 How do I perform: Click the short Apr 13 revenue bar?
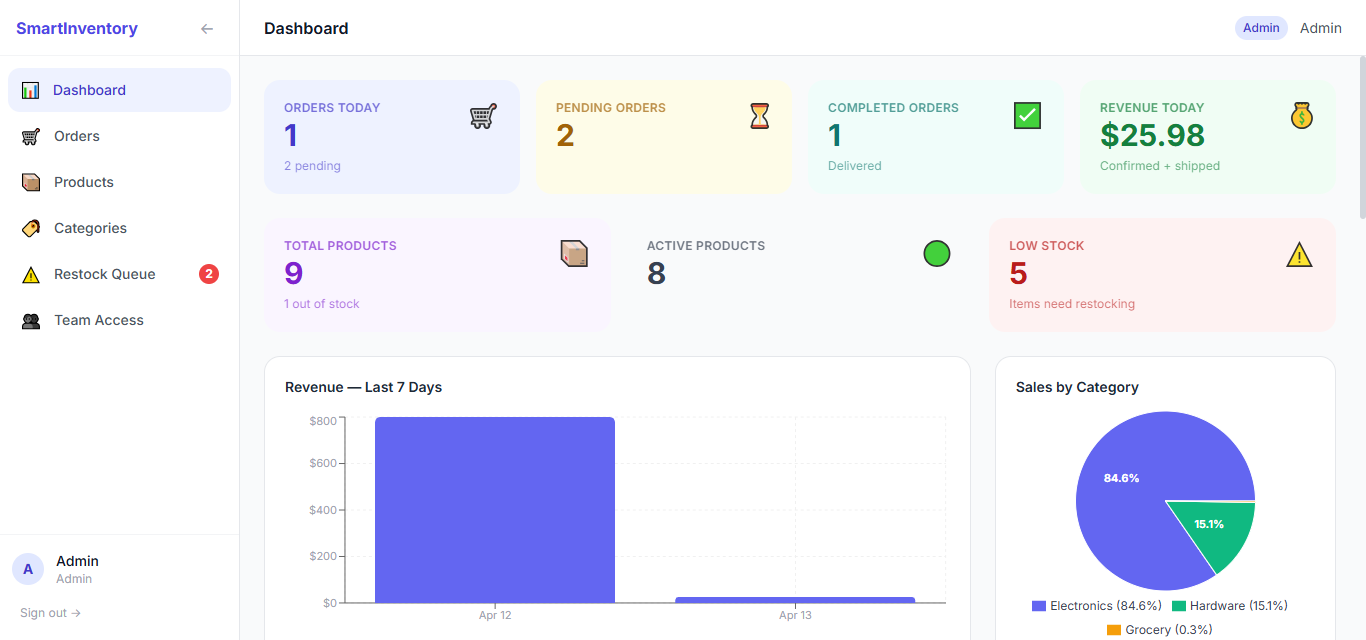tap(795, 600)
